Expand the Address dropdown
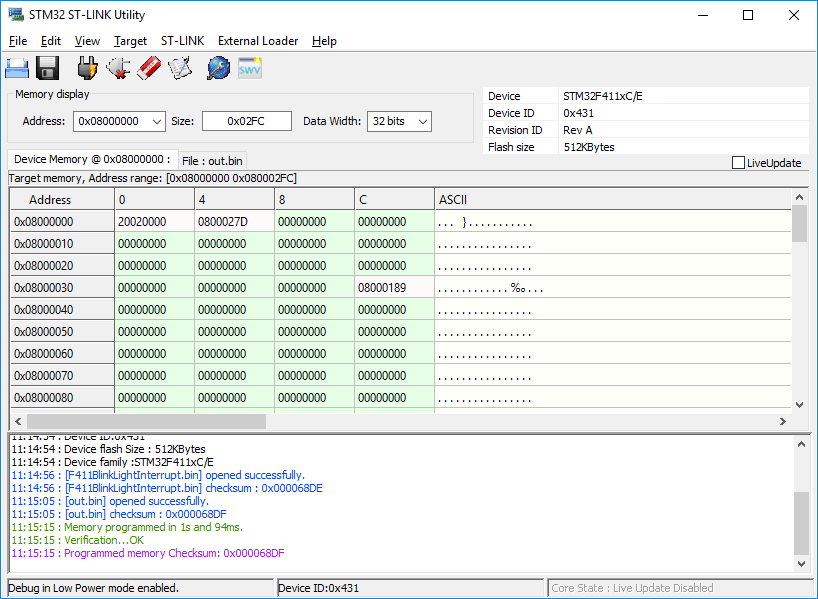Viewport: 818px width, 599px height. point(156,121)
